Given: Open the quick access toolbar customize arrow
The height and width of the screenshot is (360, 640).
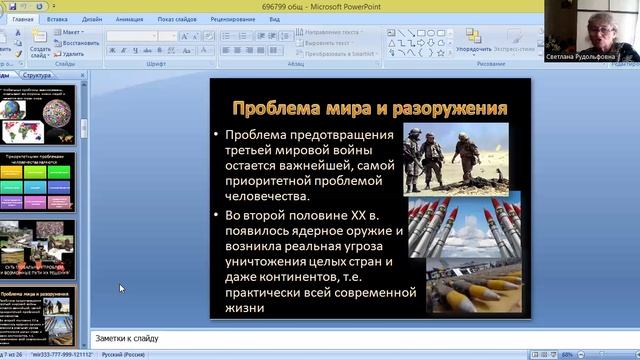Looking at the screenshot, I should [x=53, y=7].
